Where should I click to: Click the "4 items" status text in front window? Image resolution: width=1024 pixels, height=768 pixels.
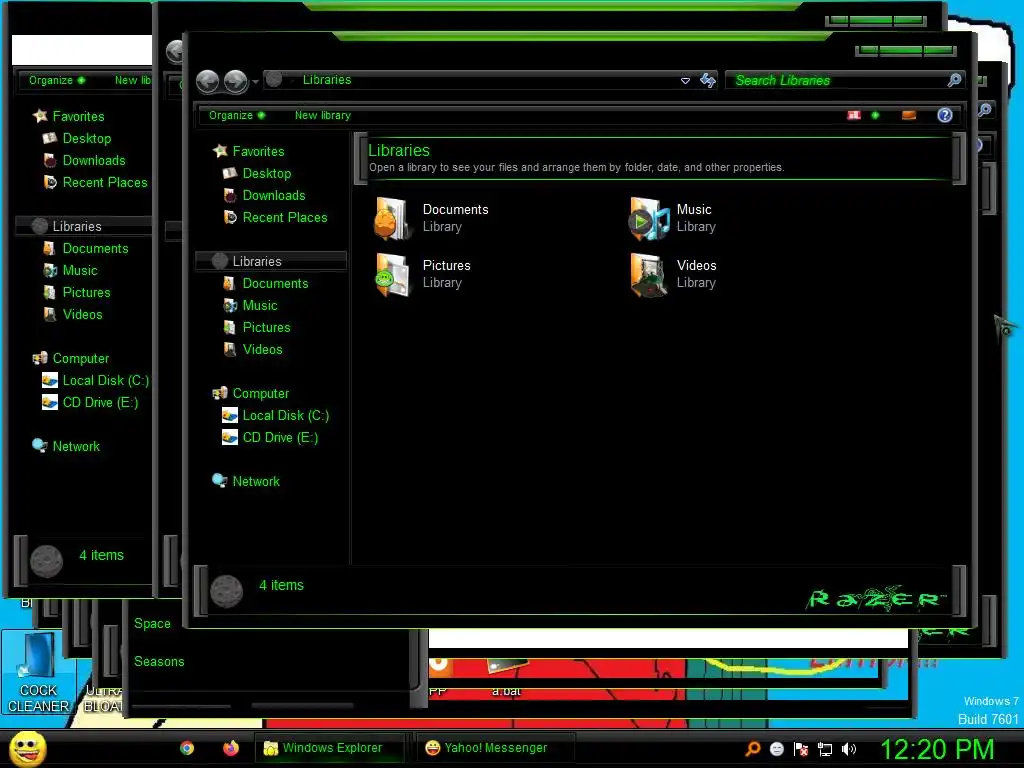281,585
